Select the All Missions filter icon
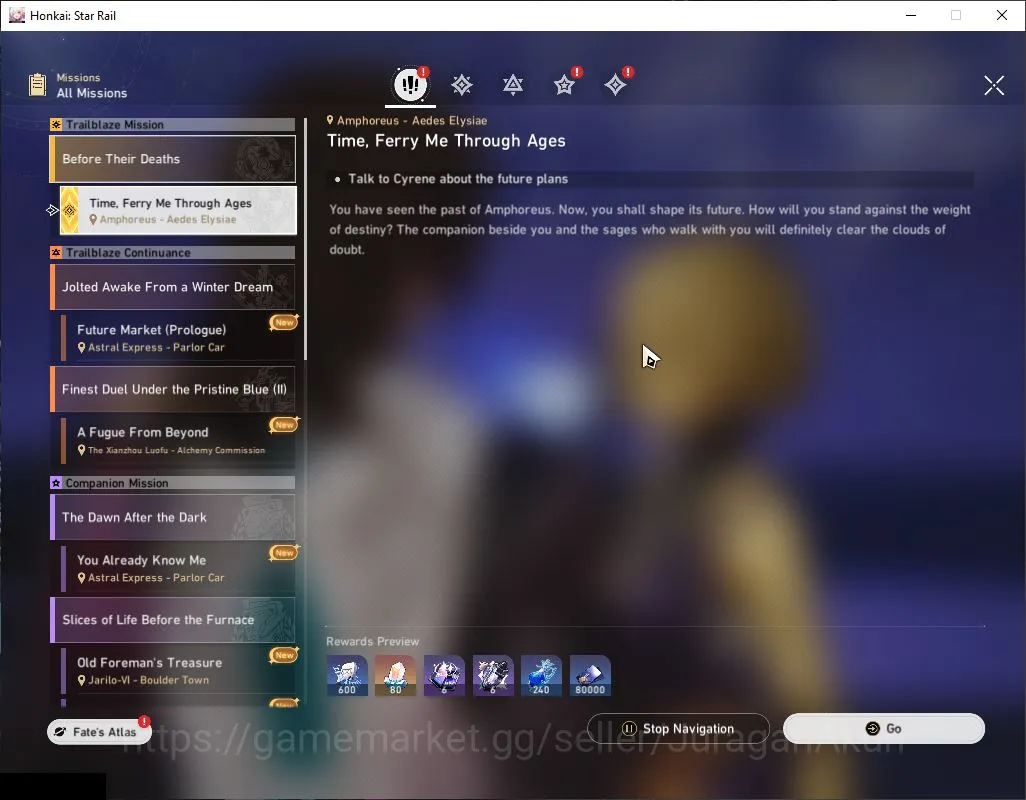1026x800 pixels. [410, 84]
